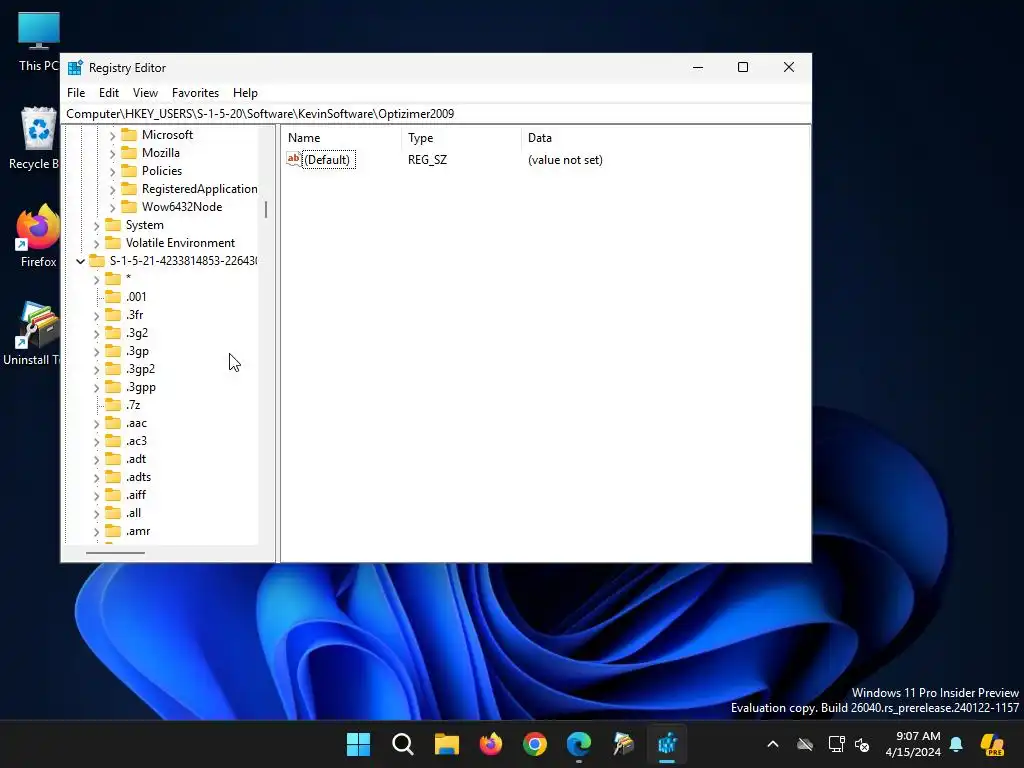1024x768 pixels.
Task: Select the .7z folder icon
Action: (x=113, y=405)
